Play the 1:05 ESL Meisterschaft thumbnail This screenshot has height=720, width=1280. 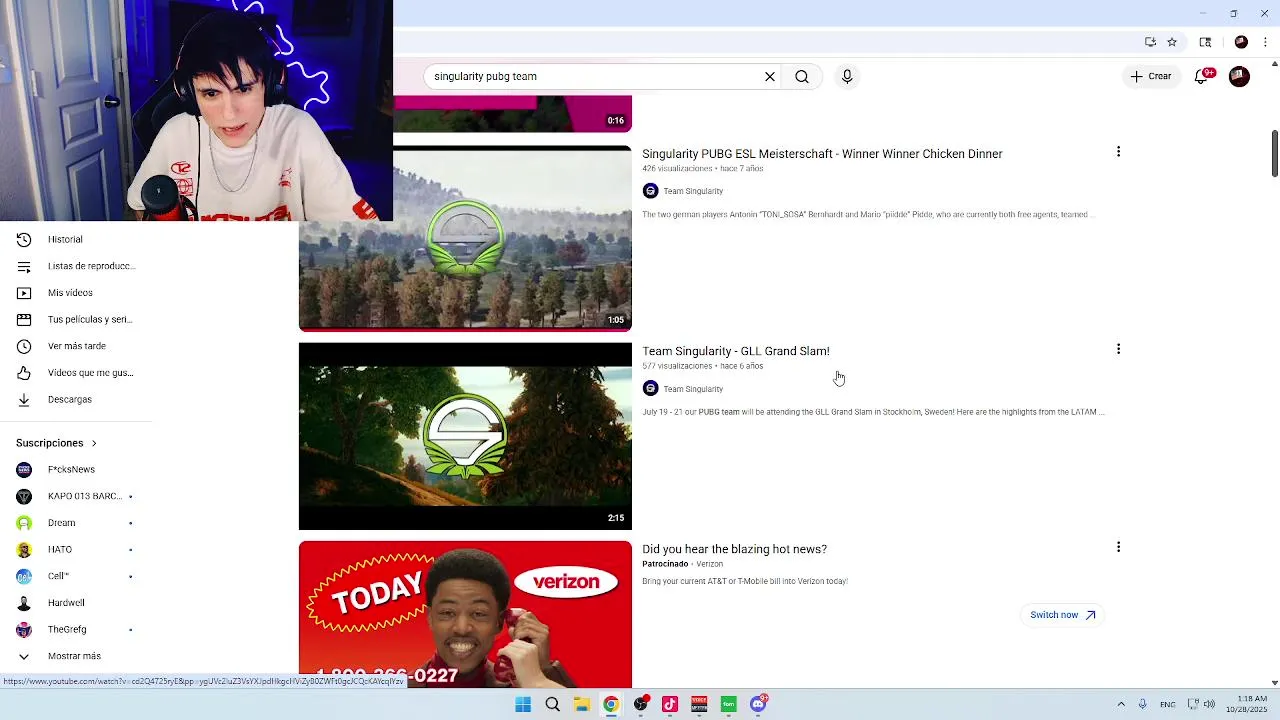465,239
